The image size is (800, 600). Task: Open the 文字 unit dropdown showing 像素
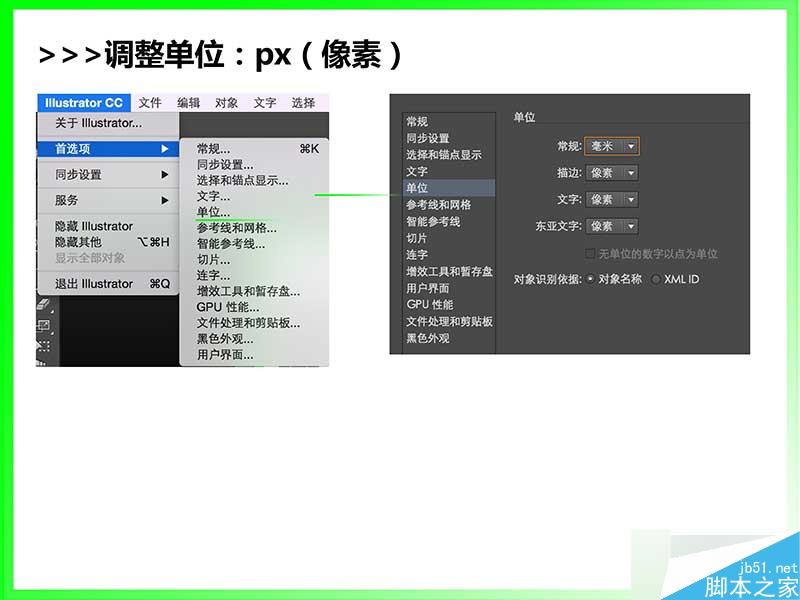[612, 199]
